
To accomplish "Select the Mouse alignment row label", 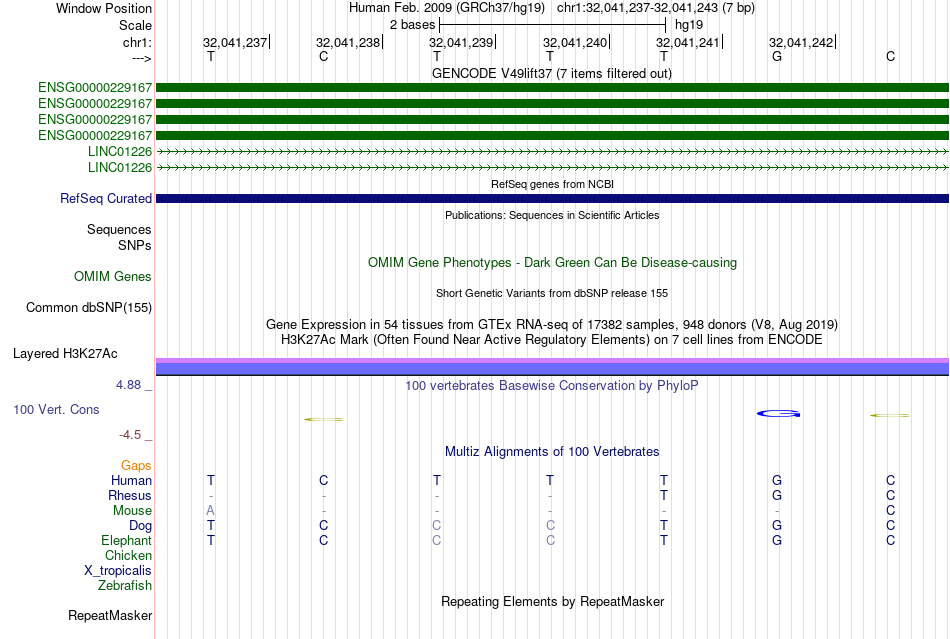I will (132, 511).
